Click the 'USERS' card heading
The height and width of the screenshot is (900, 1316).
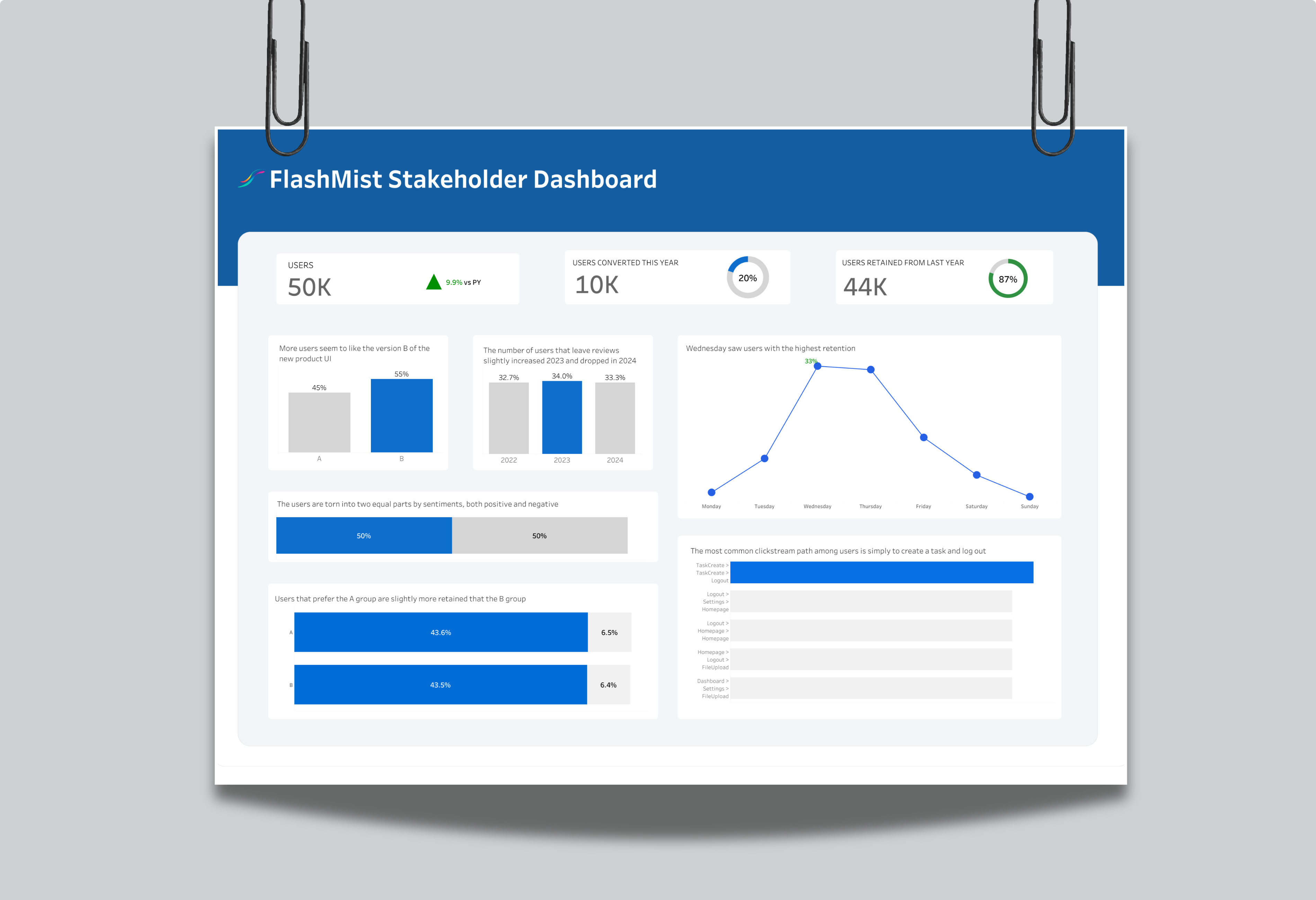(301, 265)
